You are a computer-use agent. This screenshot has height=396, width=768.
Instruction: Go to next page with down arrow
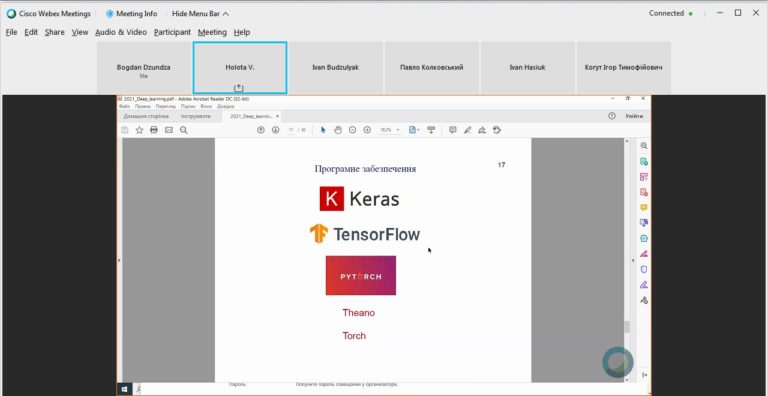(275, 130)
